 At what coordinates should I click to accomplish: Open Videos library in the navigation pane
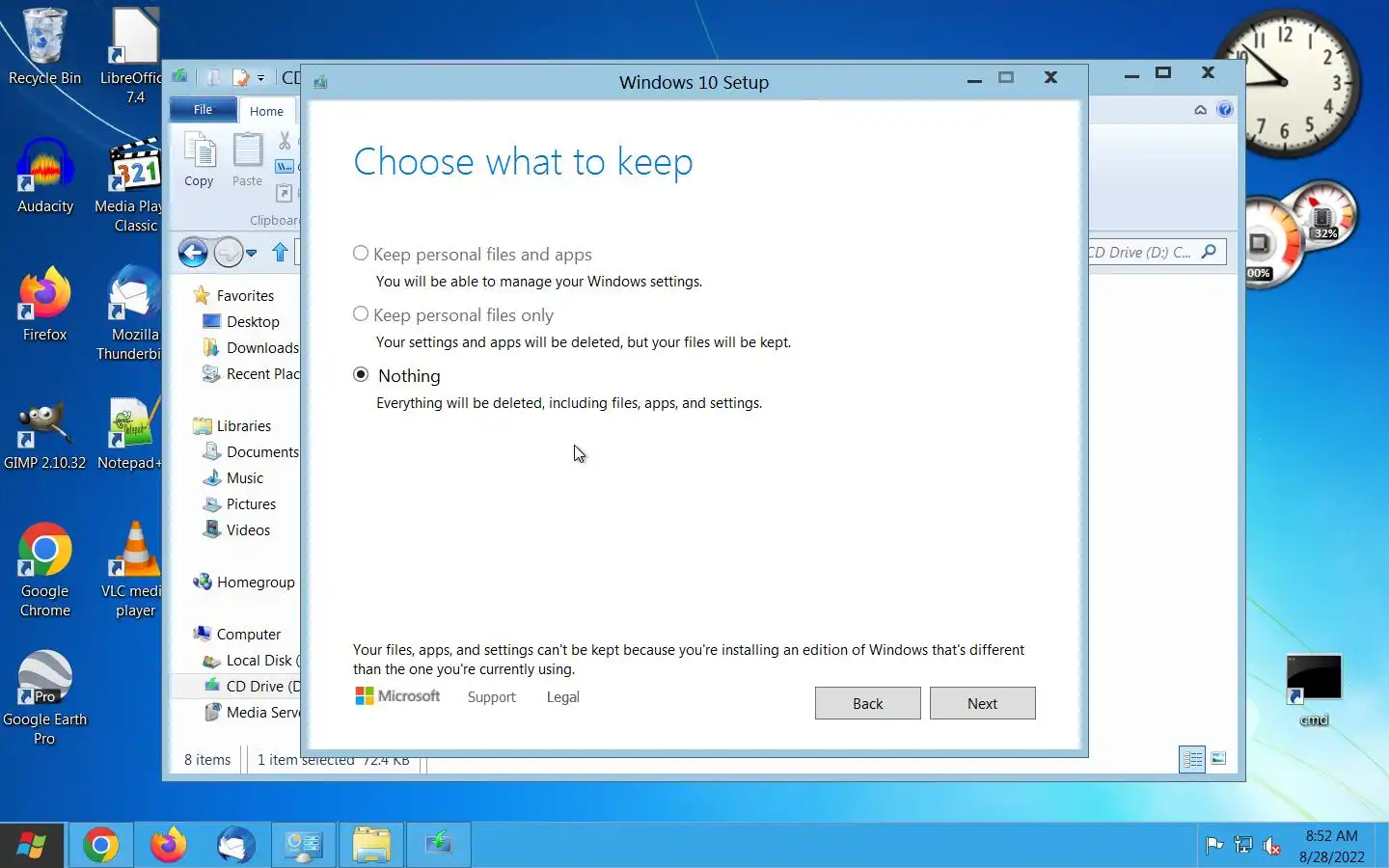click(x=236, y=529)
